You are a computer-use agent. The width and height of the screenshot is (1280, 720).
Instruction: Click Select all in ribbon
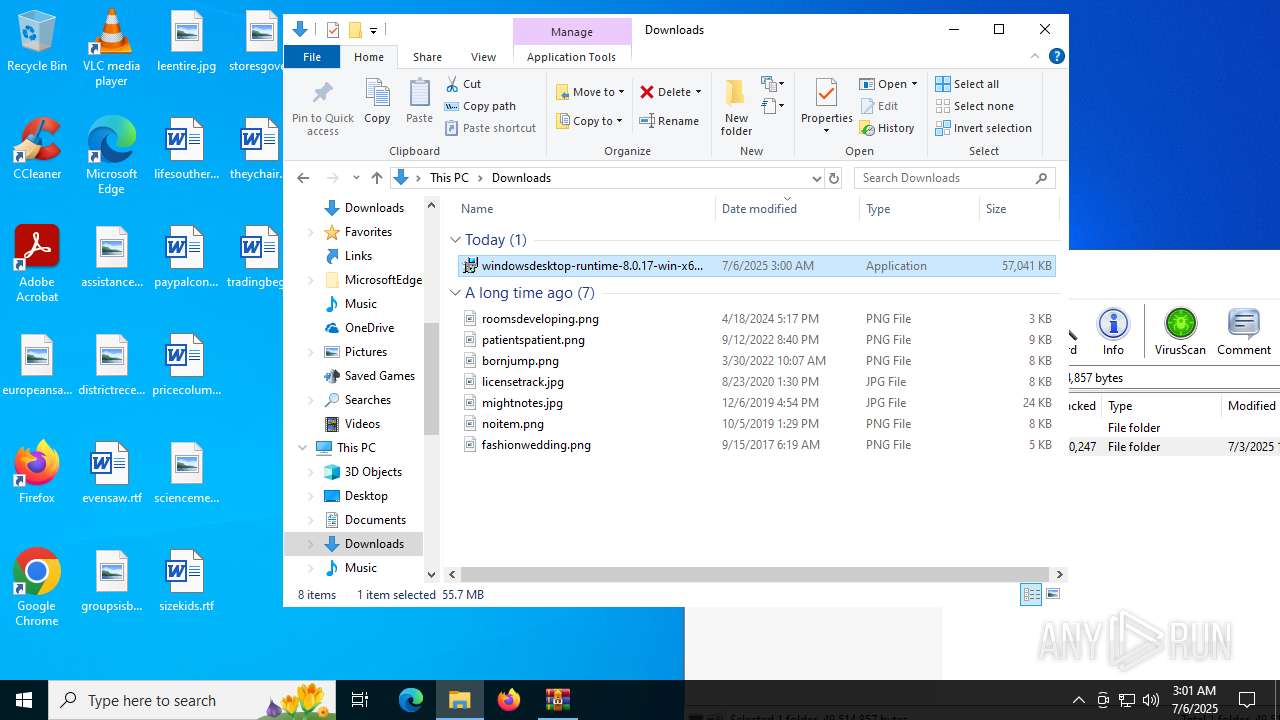967,84
